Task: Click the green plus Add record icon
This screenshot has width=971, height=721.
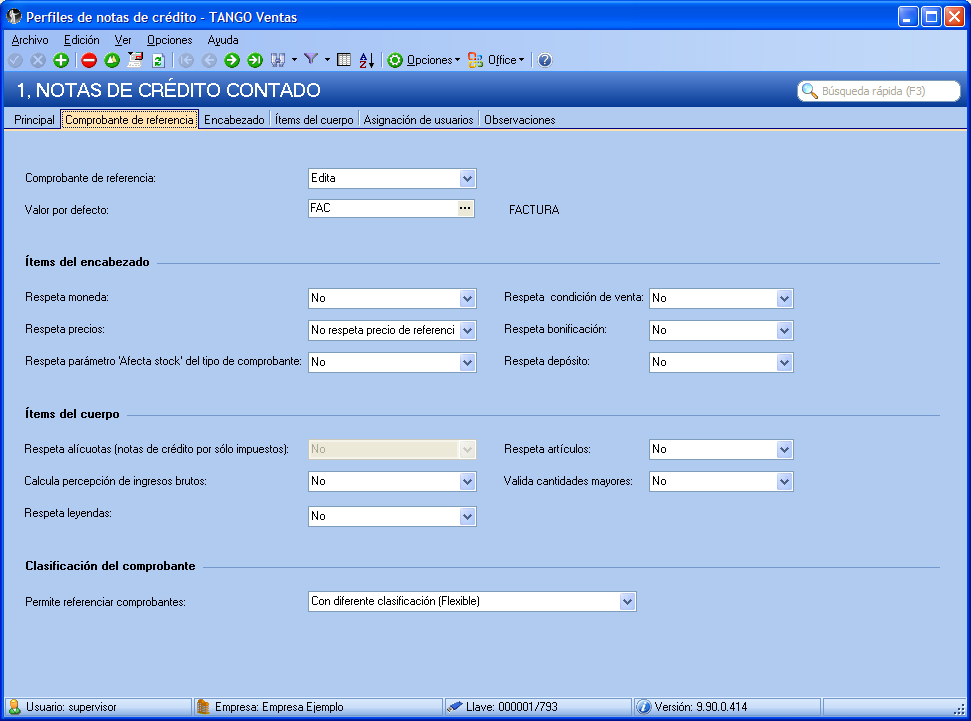Action: pos(61,60)
